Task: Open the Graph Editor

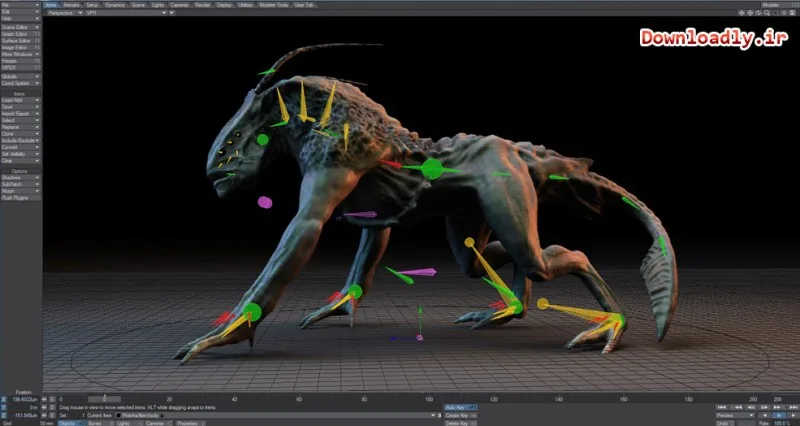Action: [x=20, y=34]
